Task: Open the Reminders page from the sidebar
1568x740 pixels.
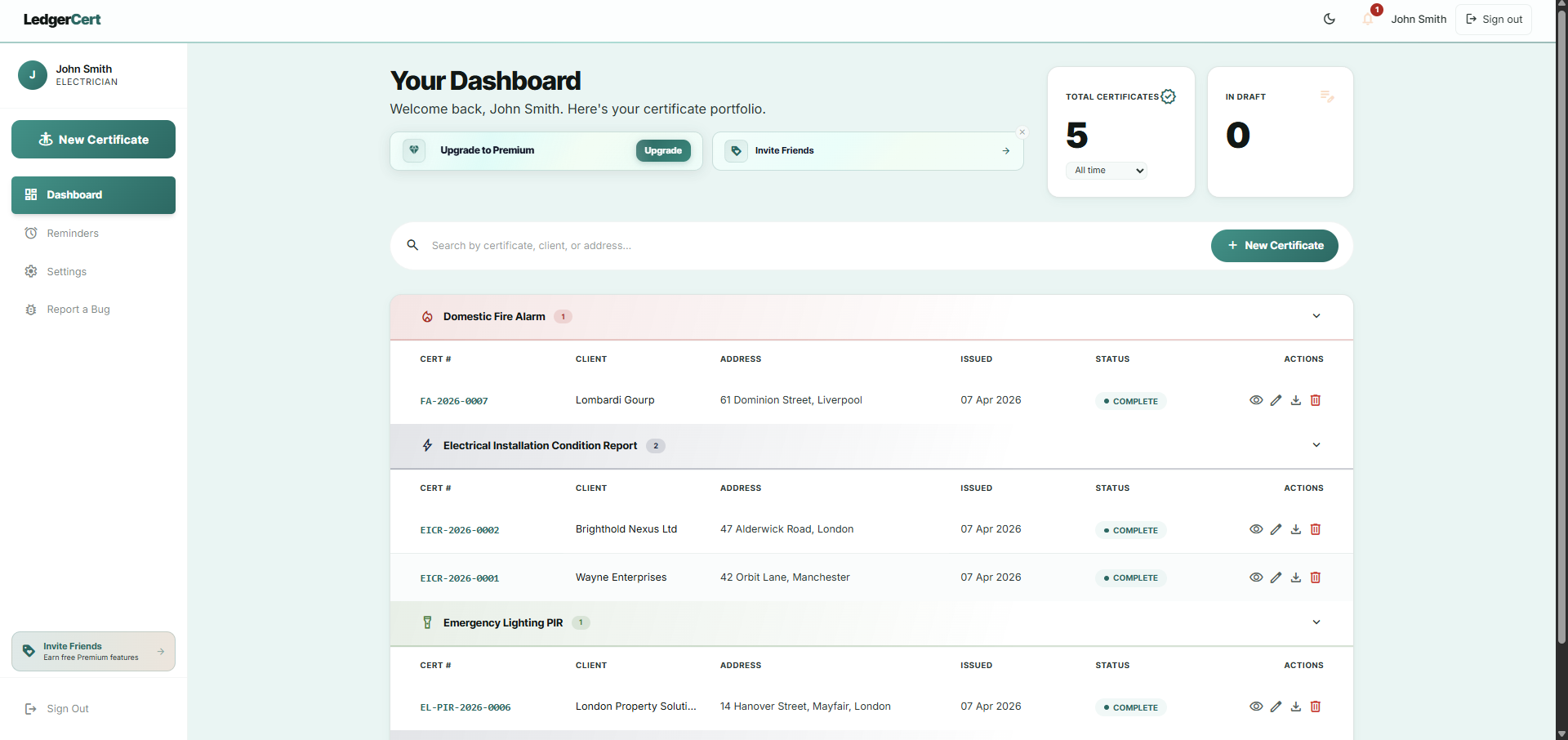Action: point(72,233)
